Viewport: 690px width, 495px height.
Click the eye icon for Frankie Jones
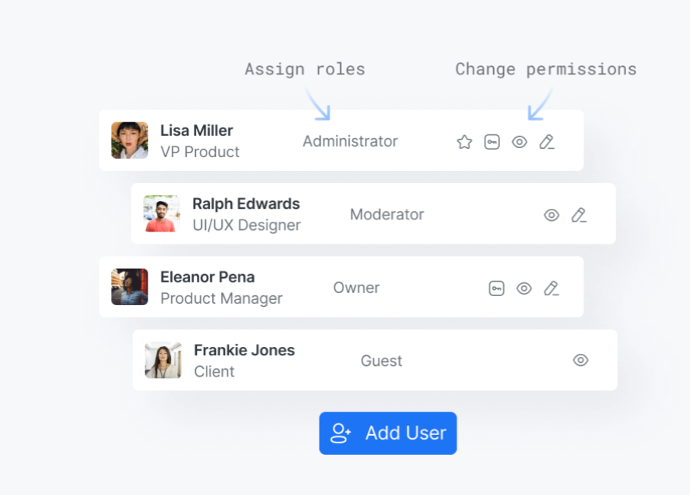(580, 360)
